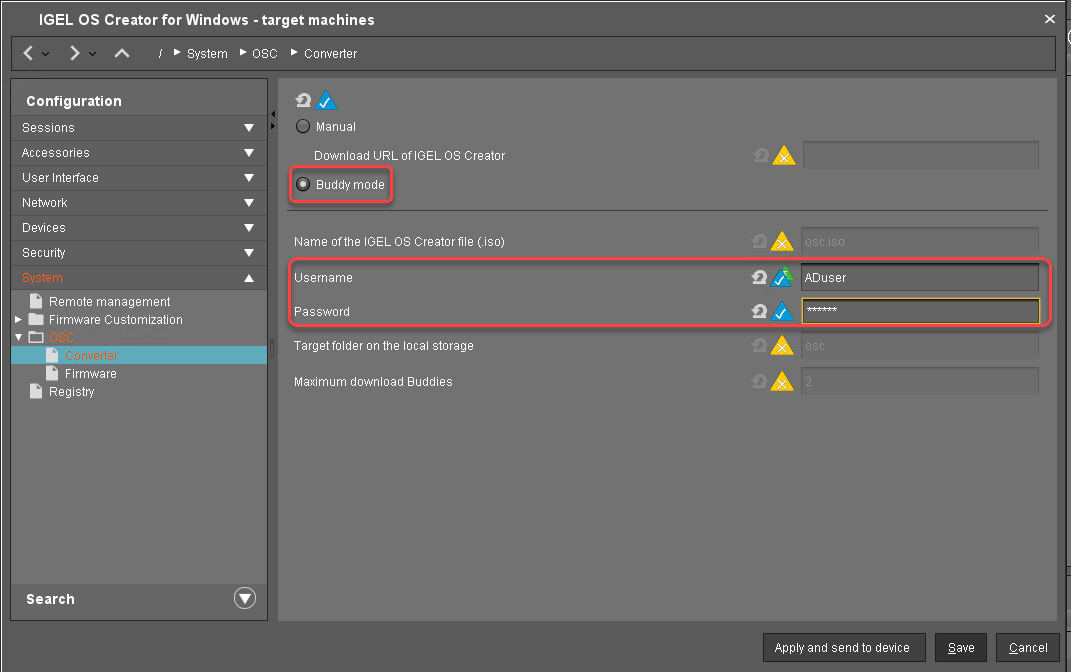
Task: Click the blue checkmark icon beside Password
Action: coord(783,311)
